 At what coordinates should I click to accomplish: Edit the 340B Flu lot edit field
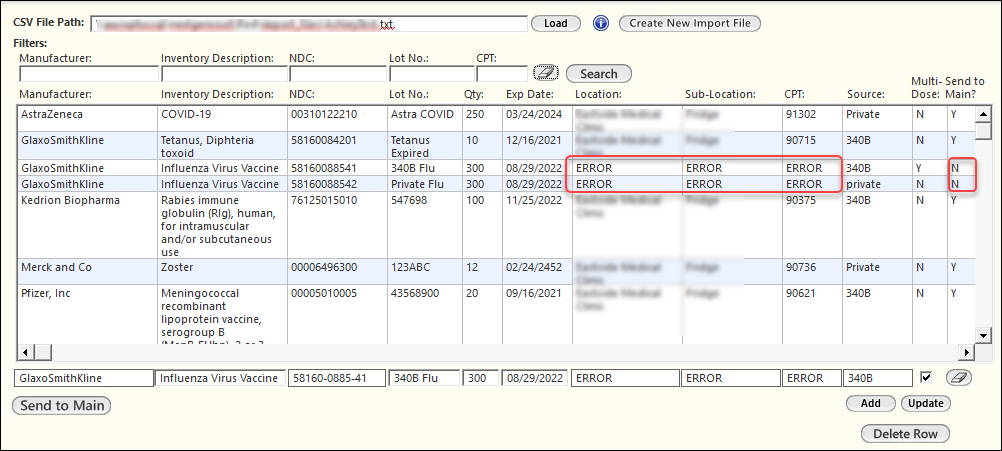[x=424, y=378]
